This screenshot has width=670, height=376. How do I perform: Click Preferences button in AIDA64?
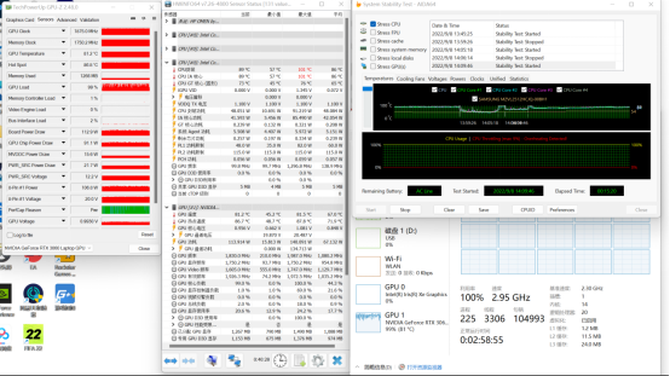(562, 210)
